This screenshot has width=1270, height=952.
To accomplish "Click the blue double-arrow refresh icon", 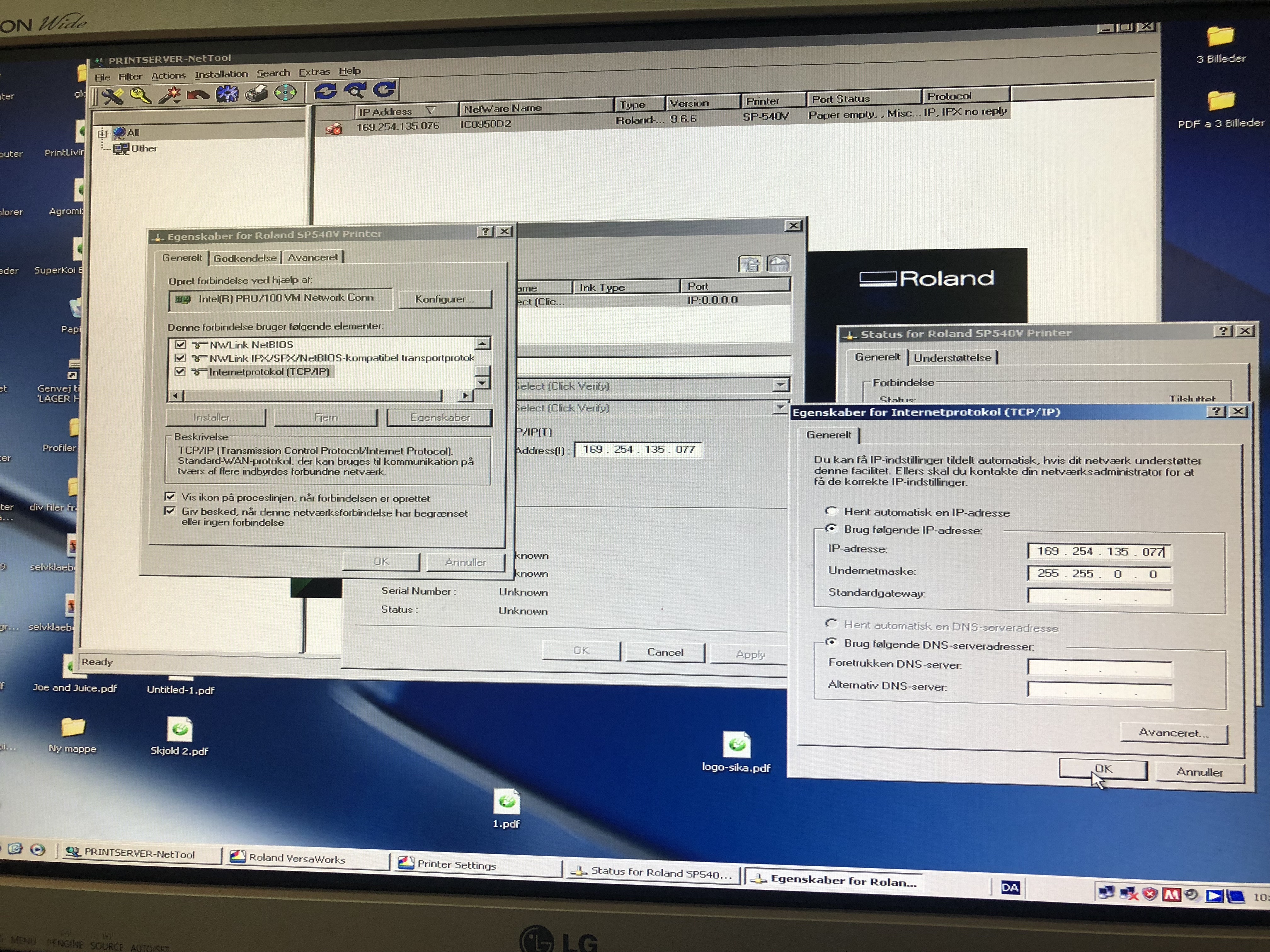I will coord(326,91).
